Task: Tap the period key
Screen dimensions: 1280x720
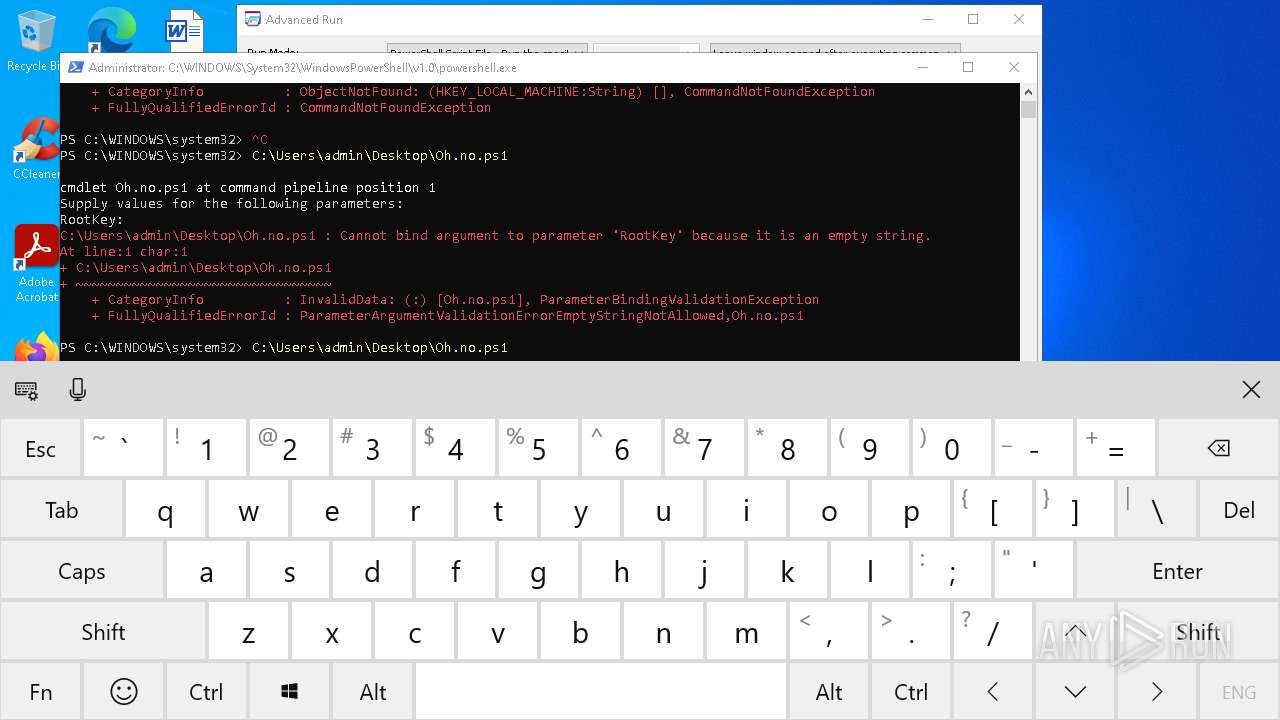Action: point(911,631)
